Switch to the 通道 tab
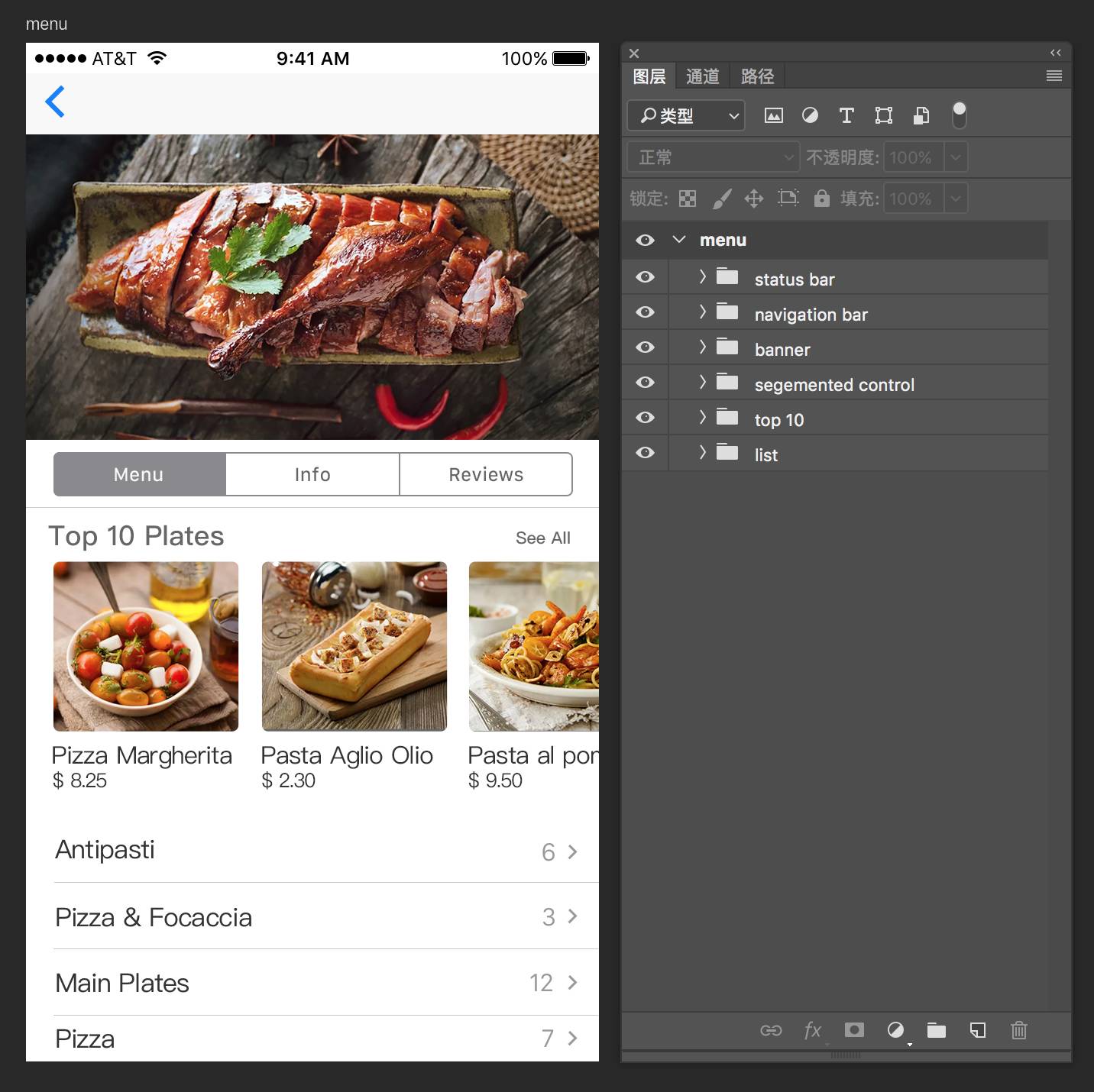The height and width of the screenshot is (1092, 1094). pos(702,76)
